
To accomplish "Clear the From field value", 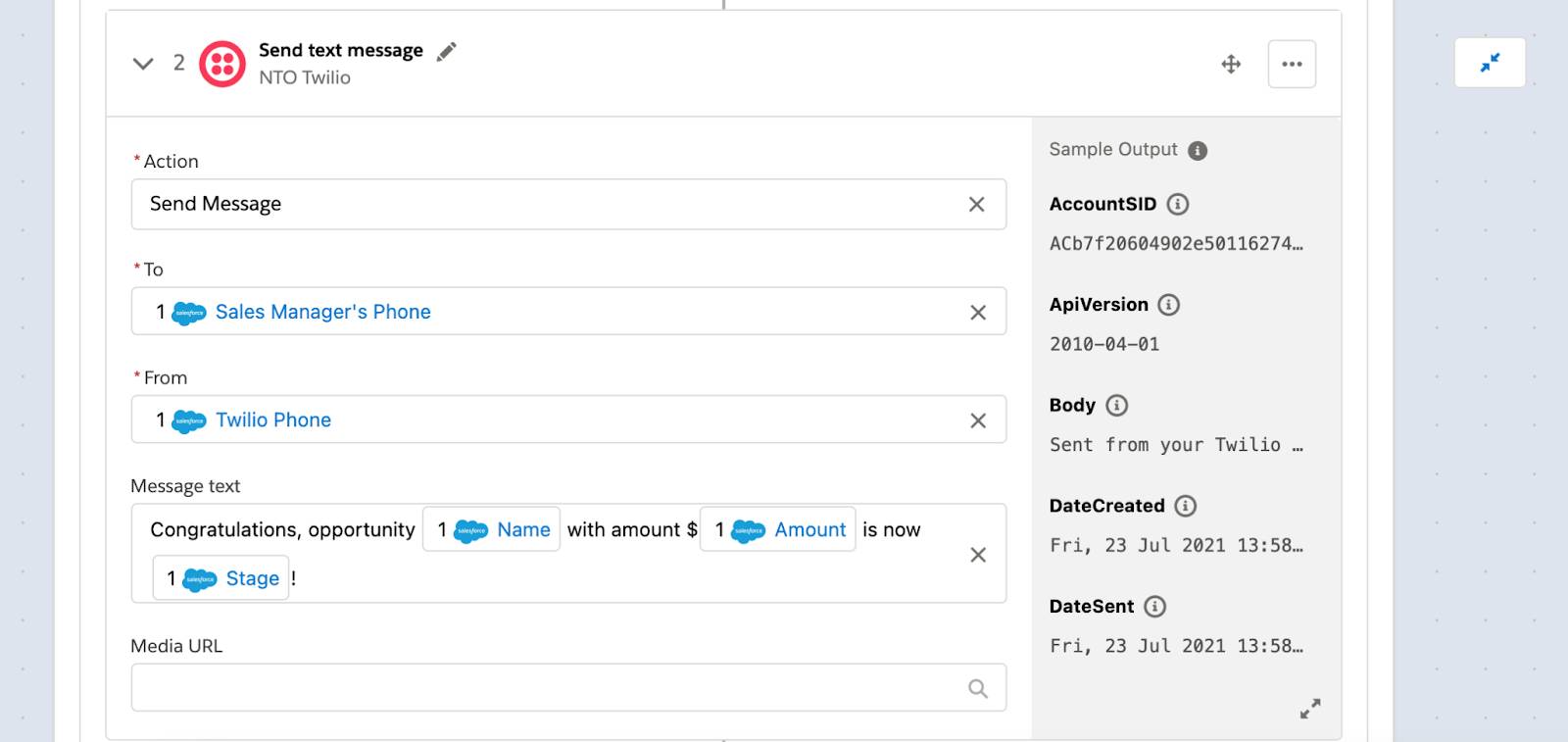I will click(x=977, y=420).
